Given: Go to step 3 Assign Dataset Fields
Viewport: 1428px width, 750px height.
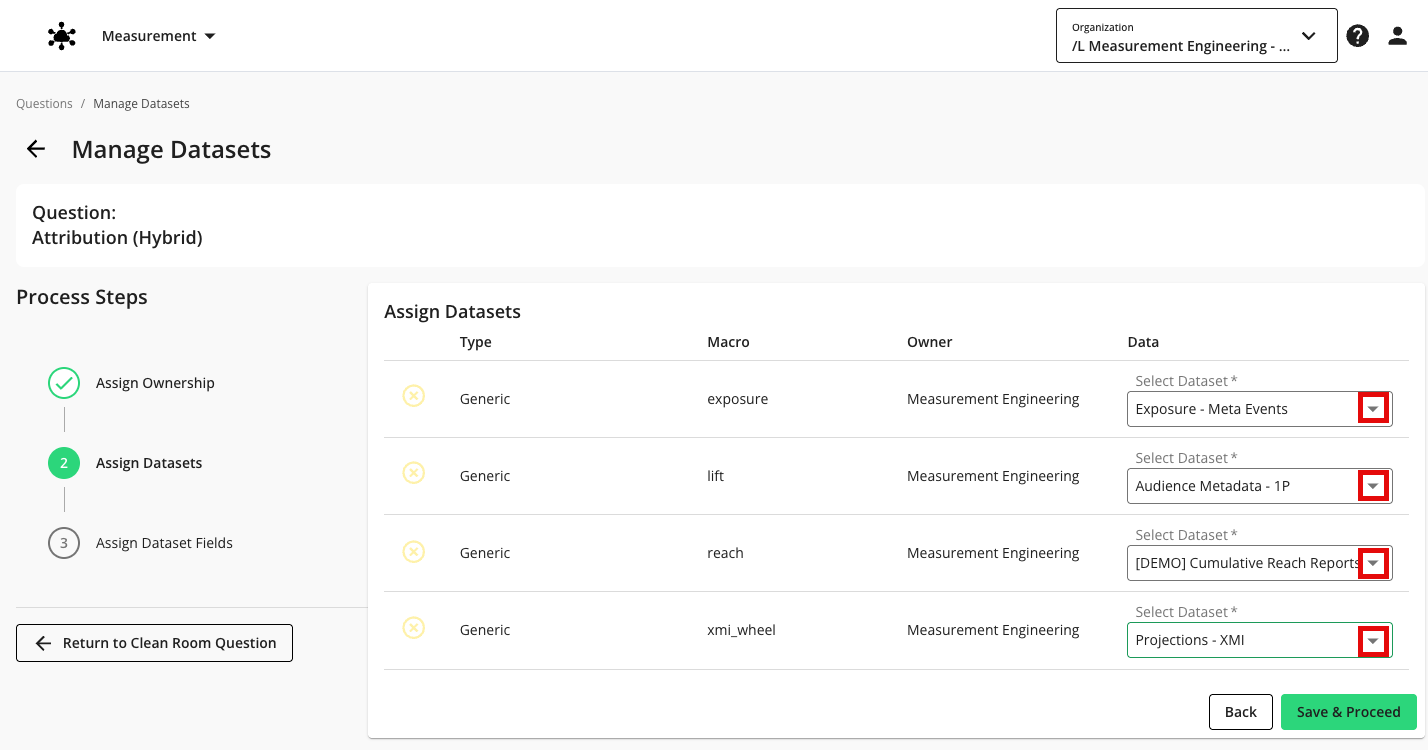Looking at the screenshot, I should pos(64,543).
